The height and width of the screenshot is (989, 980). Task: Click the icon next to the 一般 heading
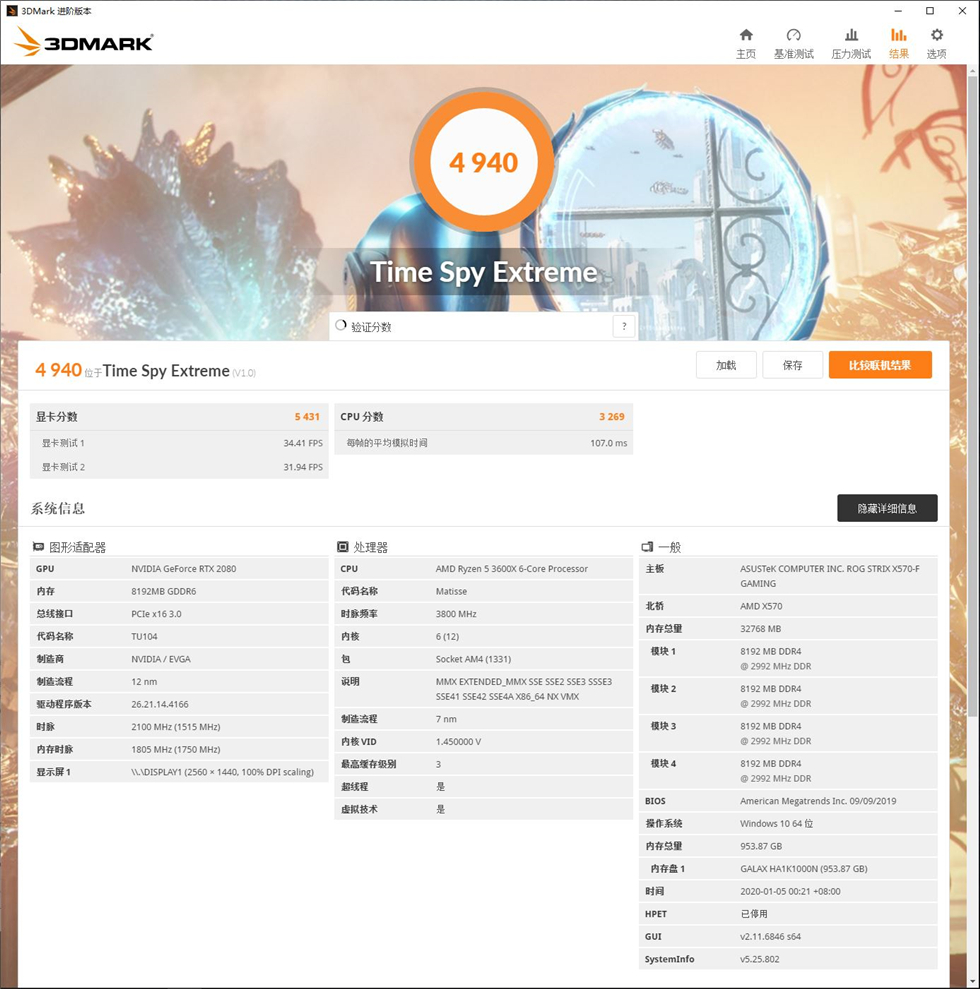[646, 546]
